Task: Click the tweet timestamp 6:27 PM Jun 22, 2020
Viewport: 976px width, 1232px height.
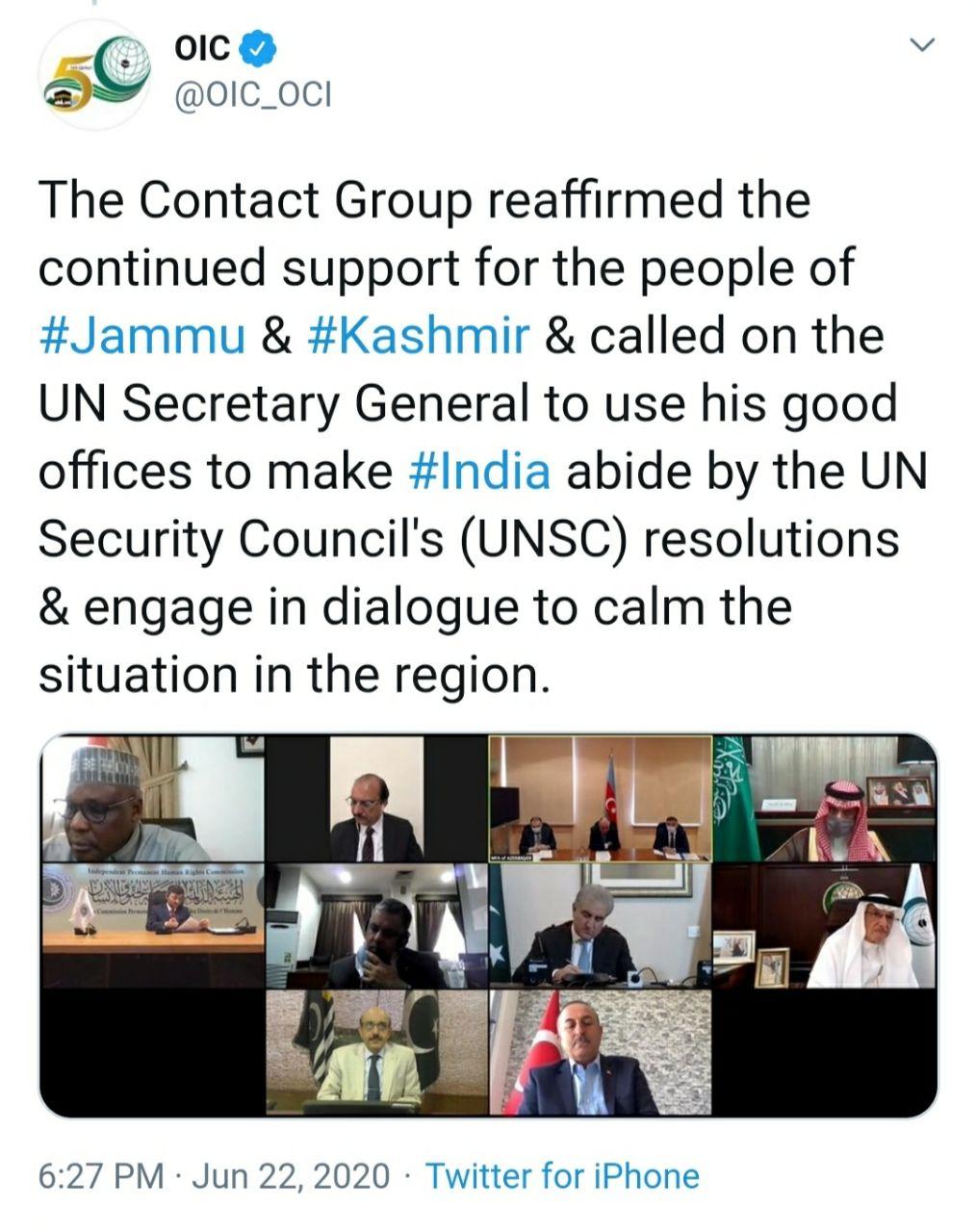Action: click(215, 1176)
